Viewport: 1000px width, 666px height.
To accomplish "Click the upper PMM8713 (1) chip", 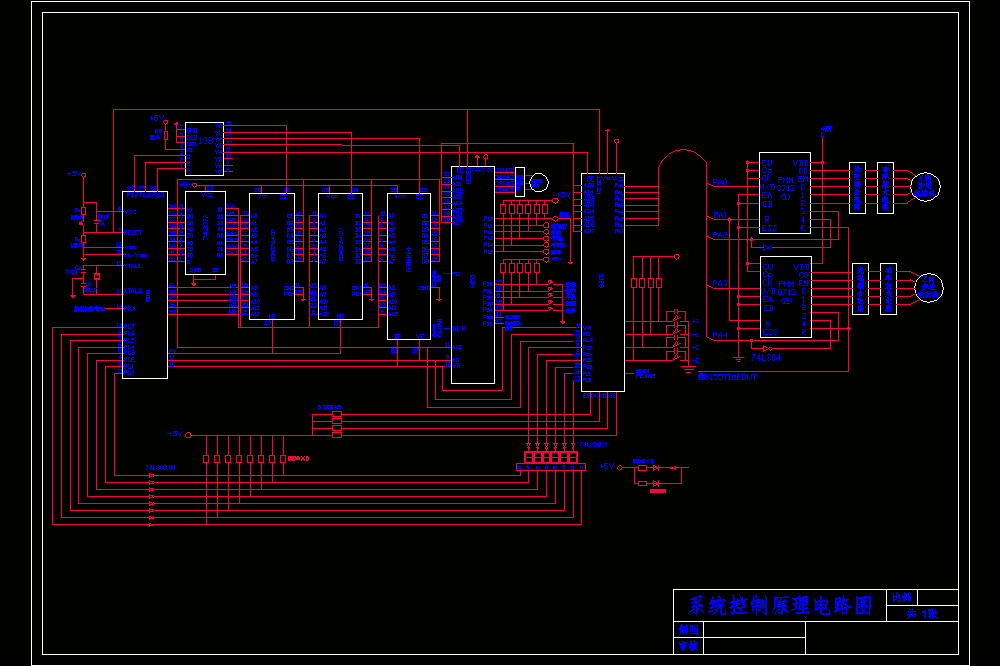I will pyautogui.click(x=784, y=193).
